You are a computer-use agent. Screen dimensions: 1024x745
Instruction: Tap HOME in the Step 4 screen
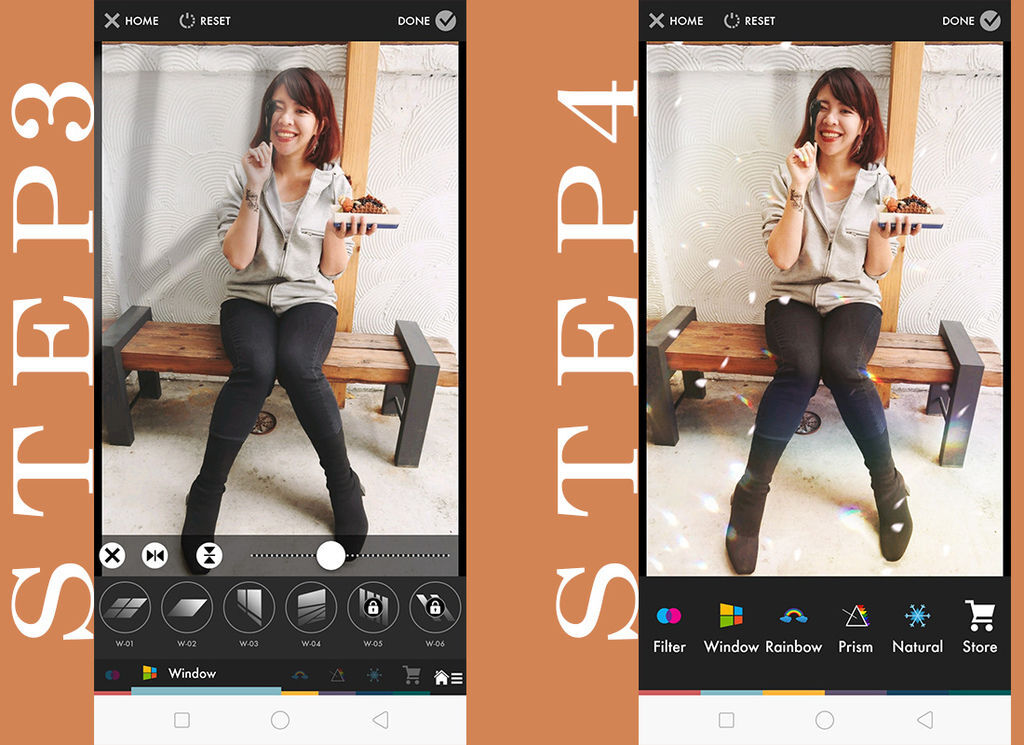676,21
